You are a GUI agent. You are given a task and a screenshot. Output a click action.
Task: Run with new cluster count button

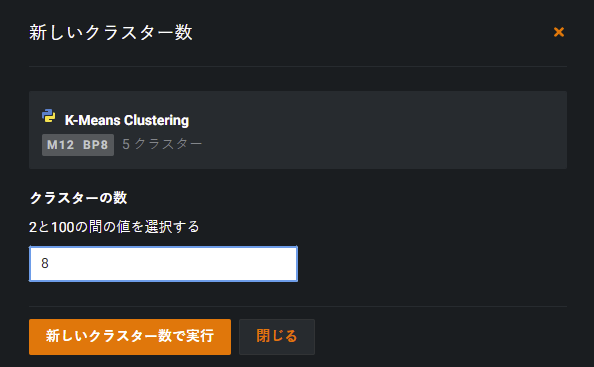(x=130, y=337)
